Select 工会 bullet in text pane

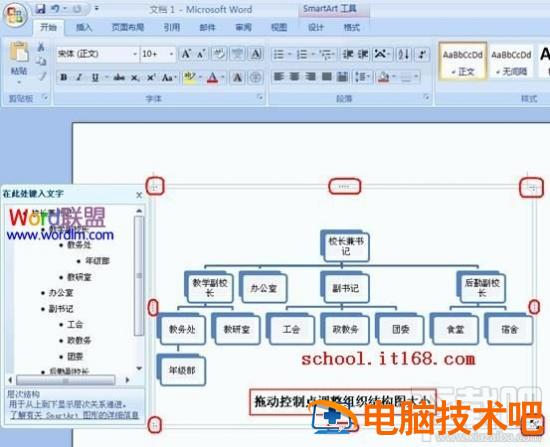(x=75, y=325)
